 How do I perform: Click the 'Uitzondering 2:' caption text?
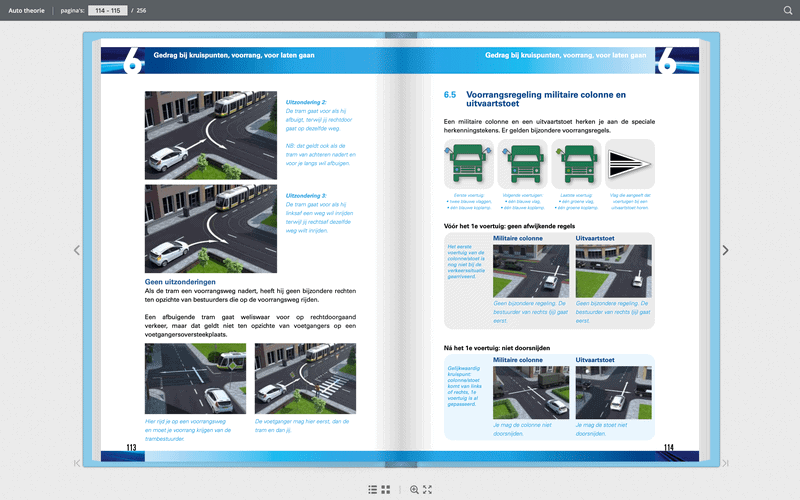coord(306,102)
